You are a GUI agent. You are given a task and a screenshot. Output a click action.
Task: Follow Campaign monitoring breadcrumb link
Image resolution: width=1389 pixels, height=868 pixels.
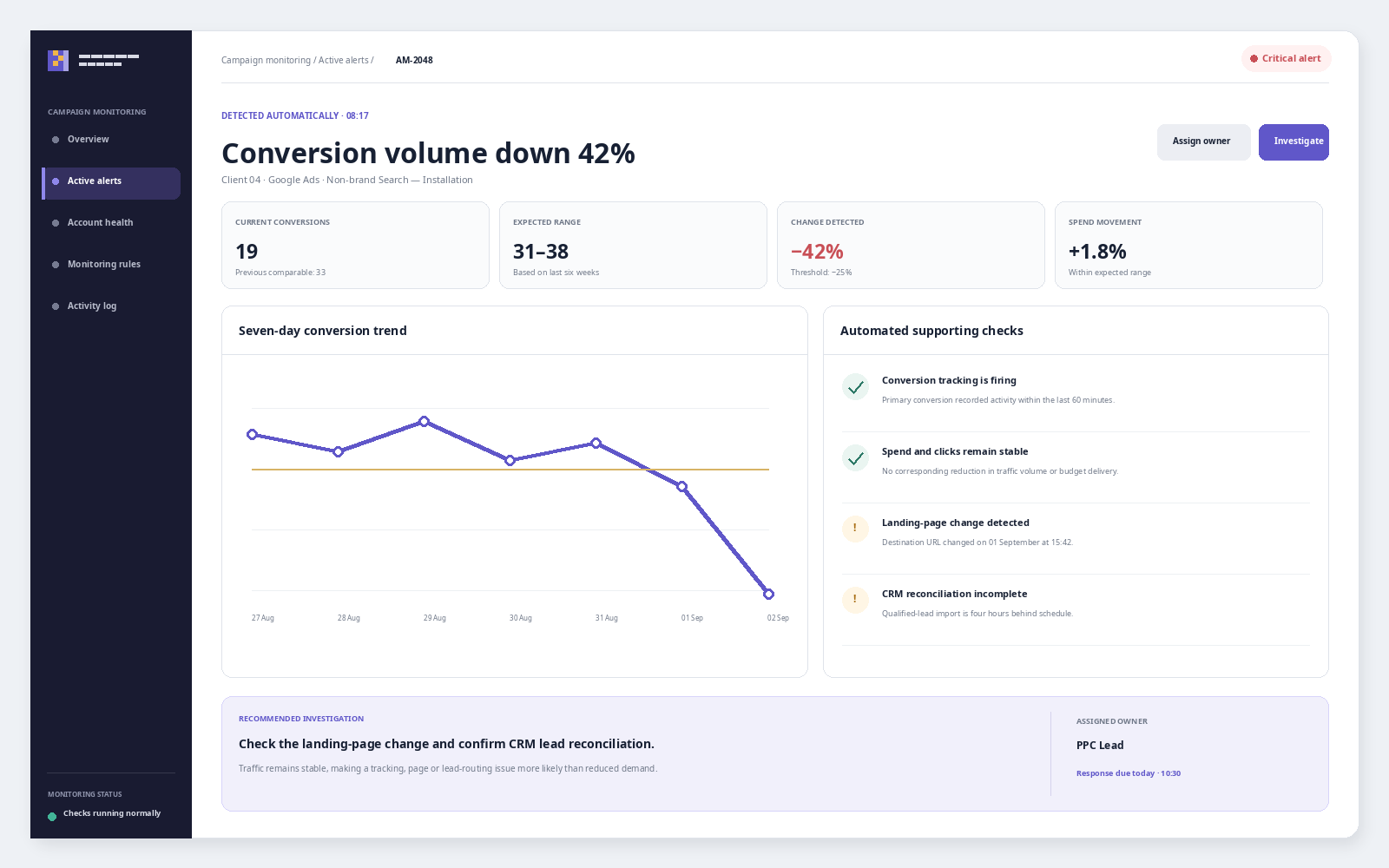coord(266,61)
